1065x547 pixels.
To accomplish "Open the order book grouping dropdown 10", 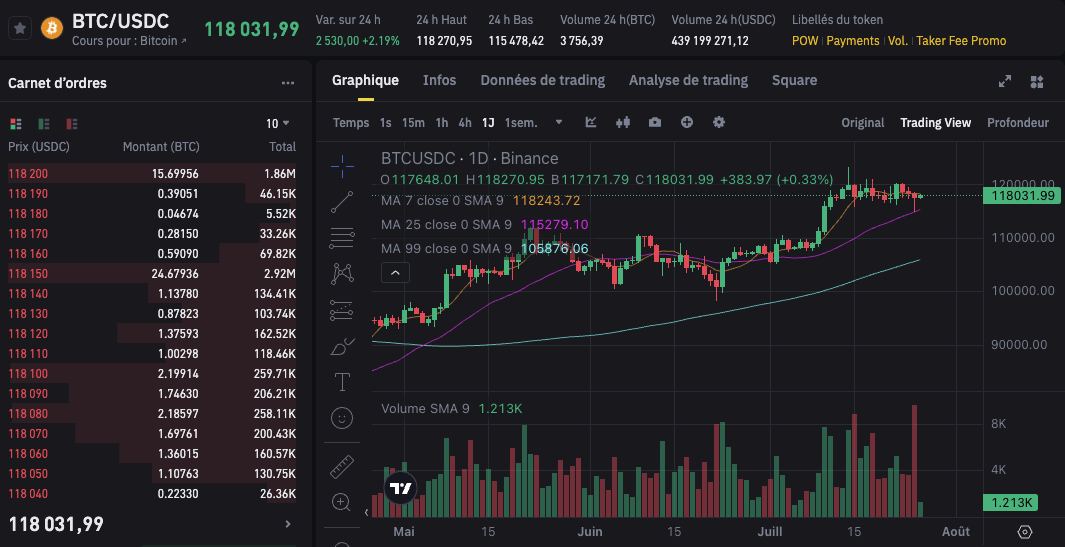I will [x=278, y=124].
